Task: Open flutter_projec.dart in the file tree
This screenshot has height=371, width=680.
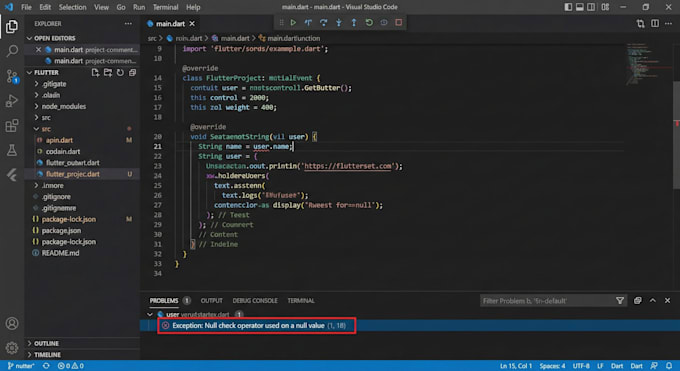Action: 73,174
